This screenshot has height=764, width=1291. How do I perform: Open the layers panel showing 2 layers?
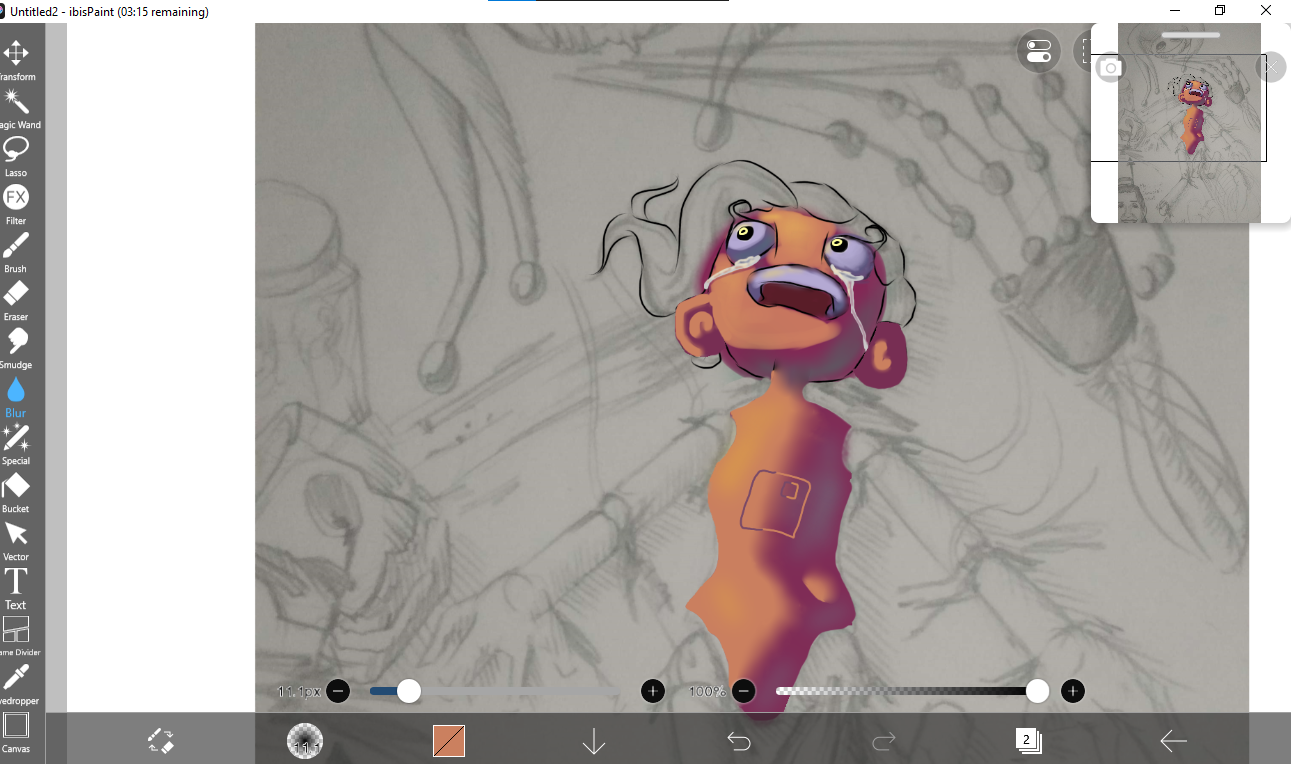(1028, 740)
